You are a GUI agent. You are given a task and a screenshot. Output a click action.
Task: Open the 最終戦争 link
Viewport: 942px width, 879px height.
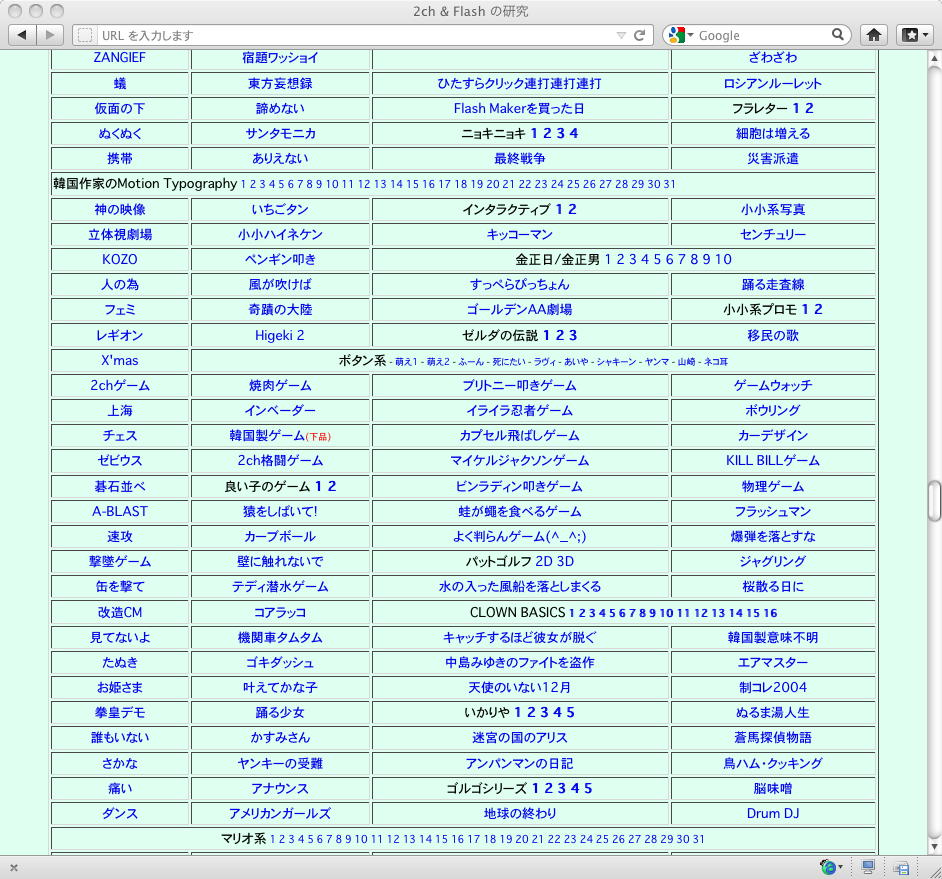coord(519,159)
